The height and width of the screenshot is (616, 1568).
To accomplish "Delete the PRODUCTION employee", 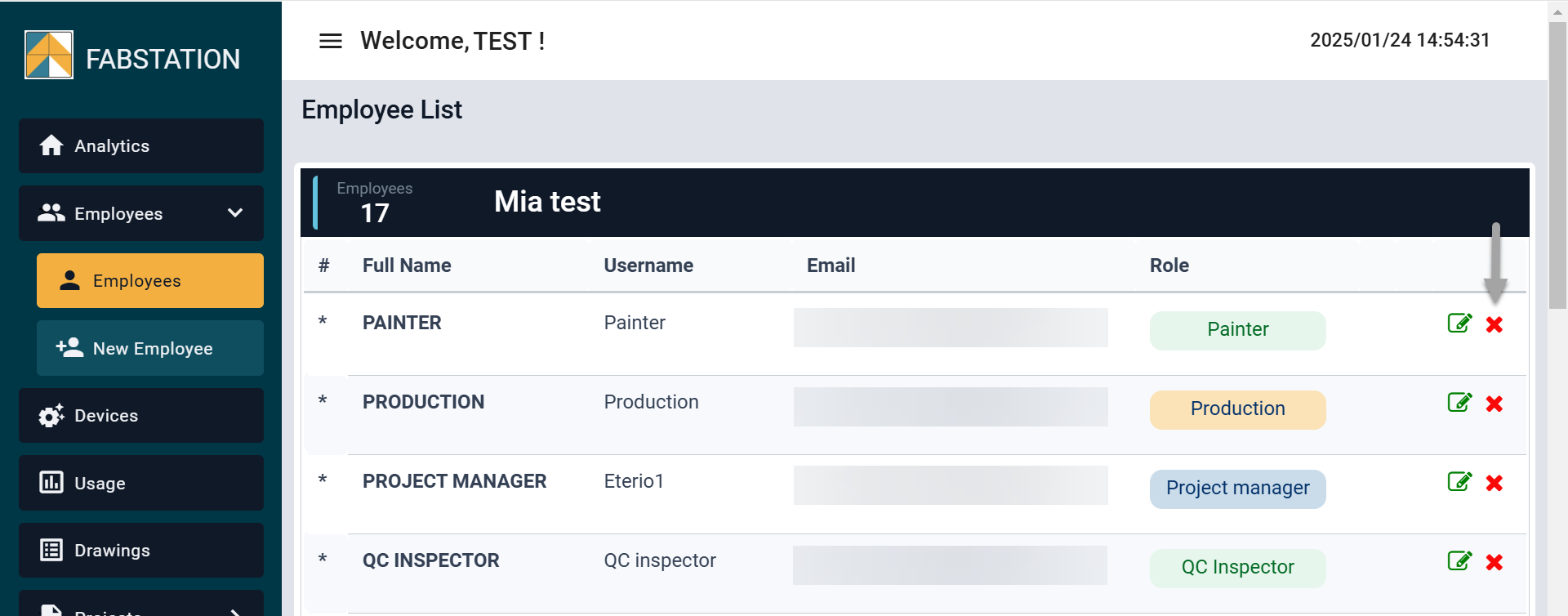I will coord(1494,404).
